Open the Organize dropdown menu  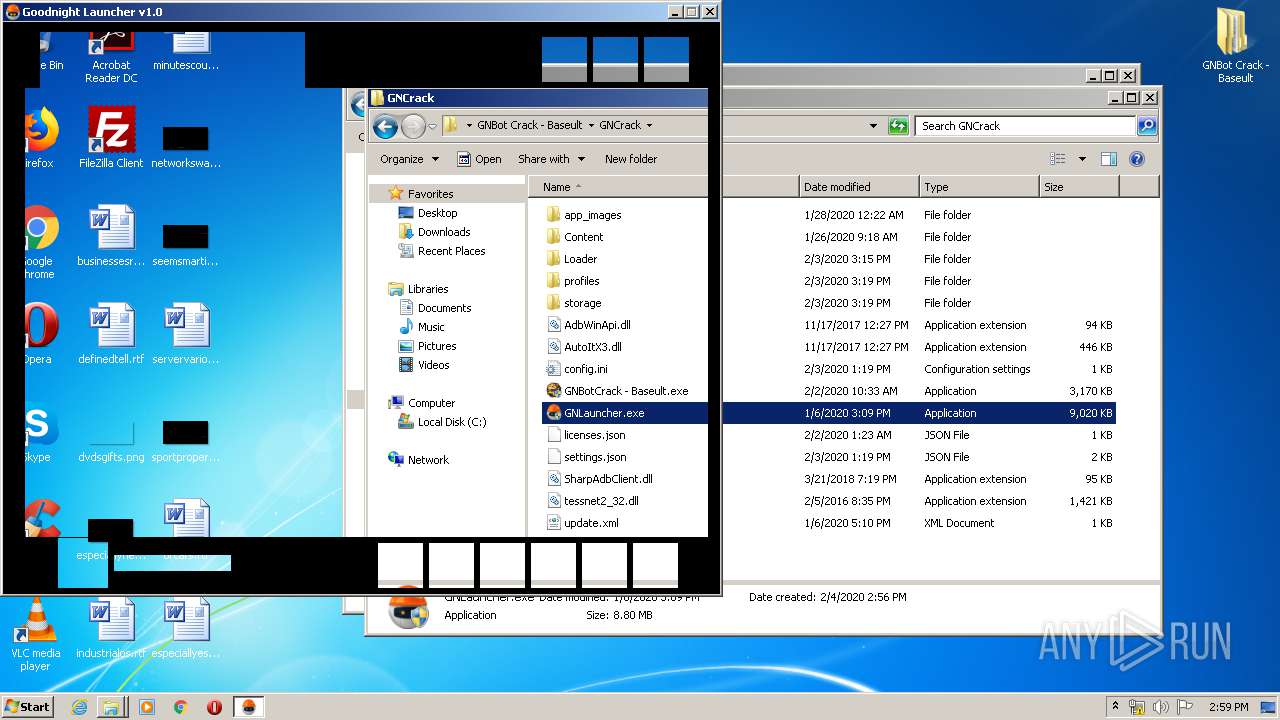pyautogui.click(x=409, y=159)
